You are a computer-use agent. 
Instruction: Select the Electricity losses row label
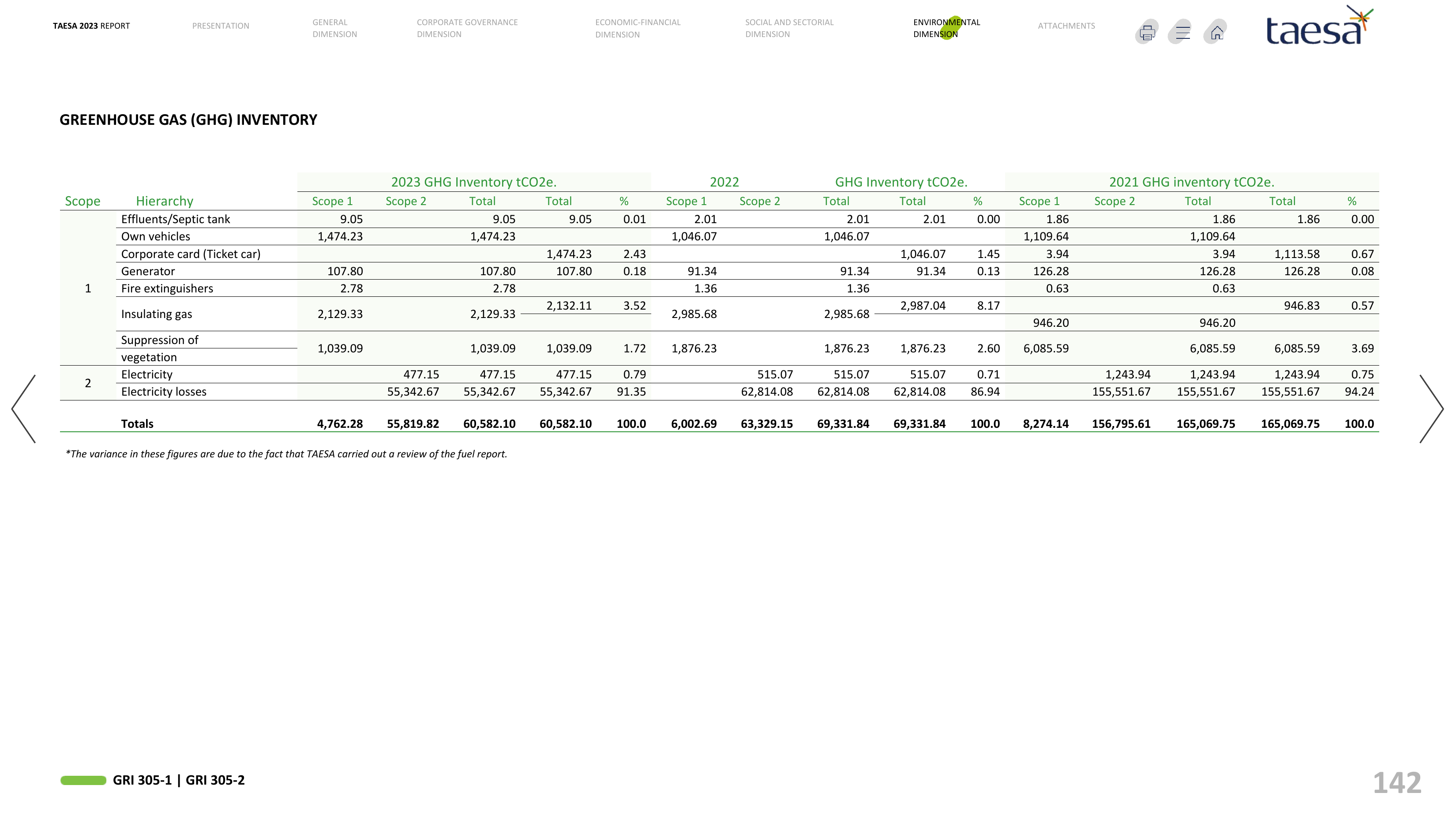point(163,392)
